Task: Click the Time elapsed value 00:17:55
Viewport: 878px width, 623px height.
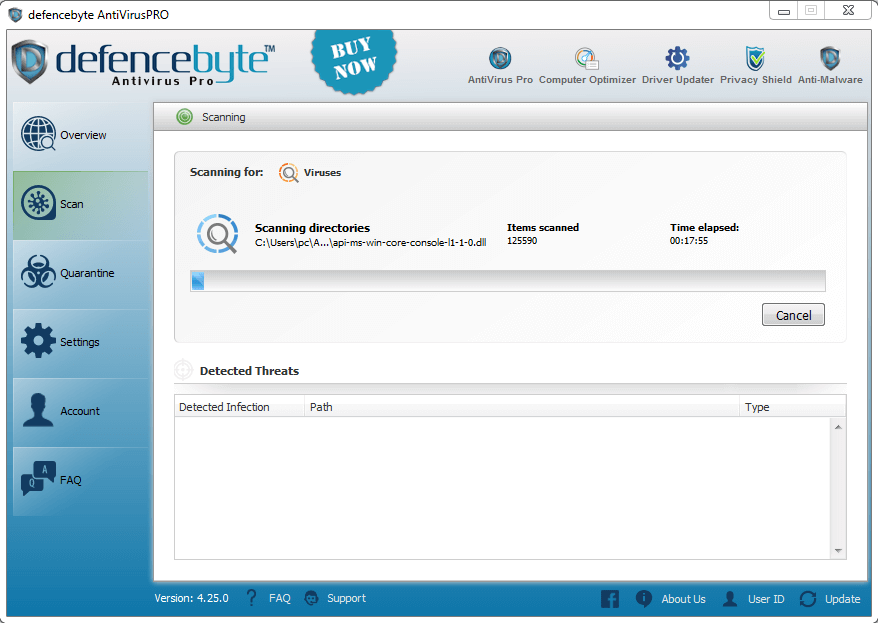Action: 689,241
